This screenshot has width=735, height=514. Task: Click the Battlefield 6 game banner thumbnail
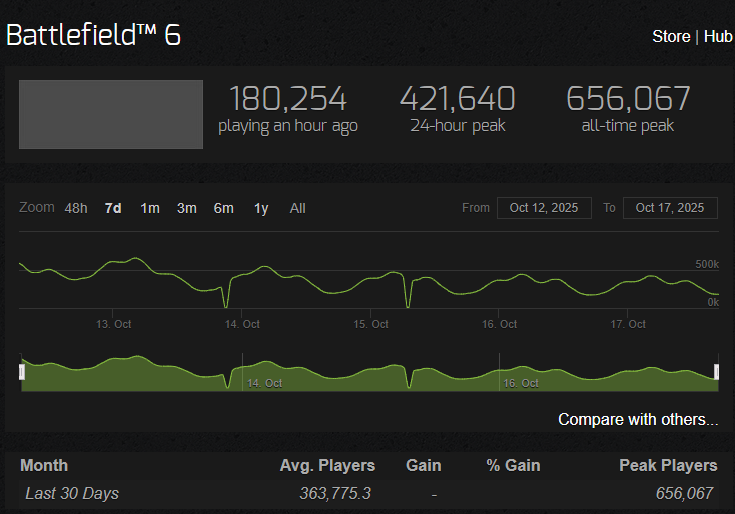(111, 114)
